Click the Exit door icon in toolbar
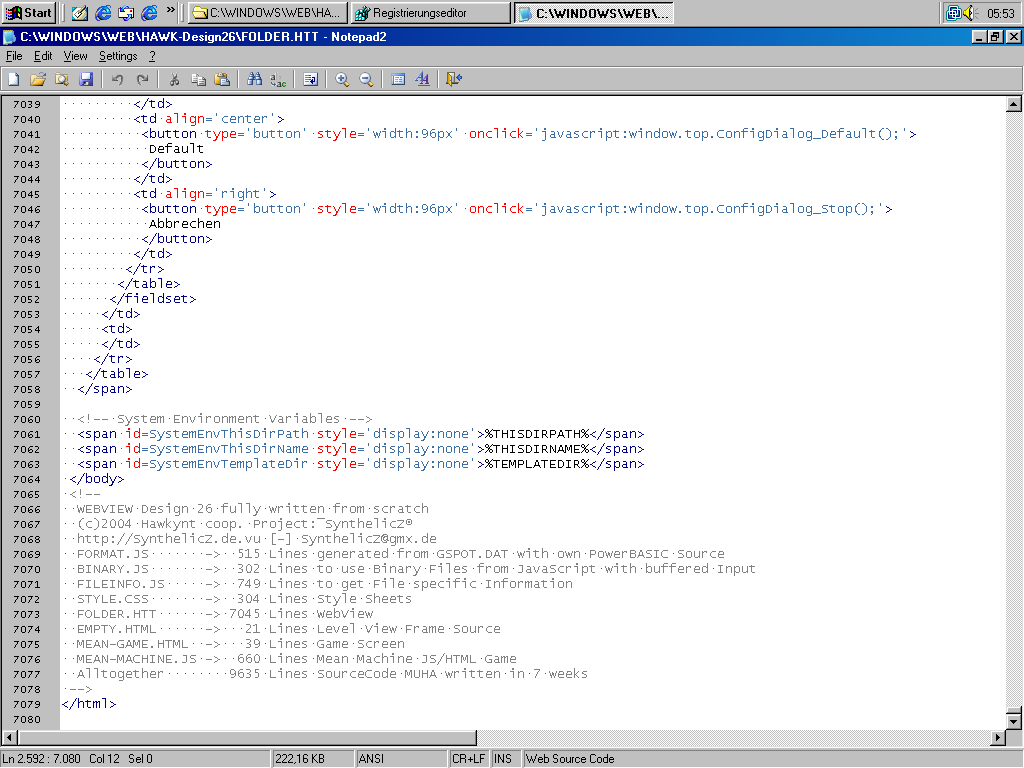 453,80
